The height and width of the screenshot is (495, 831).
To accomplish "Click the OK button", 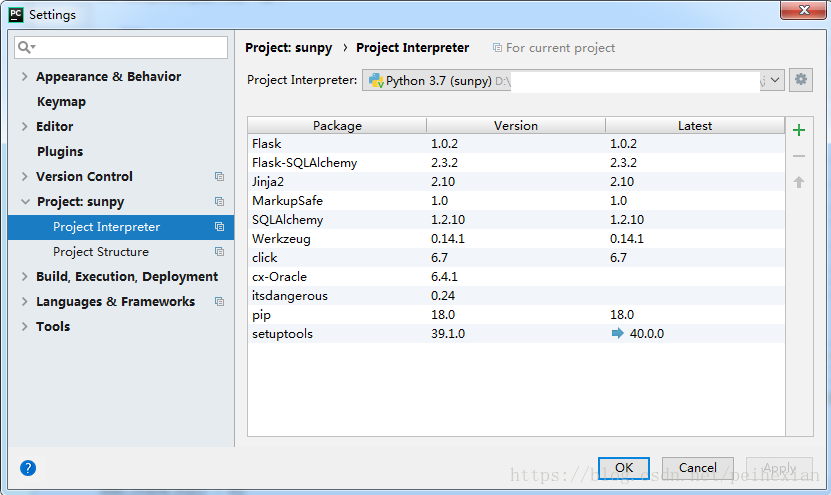I will 624,468.
